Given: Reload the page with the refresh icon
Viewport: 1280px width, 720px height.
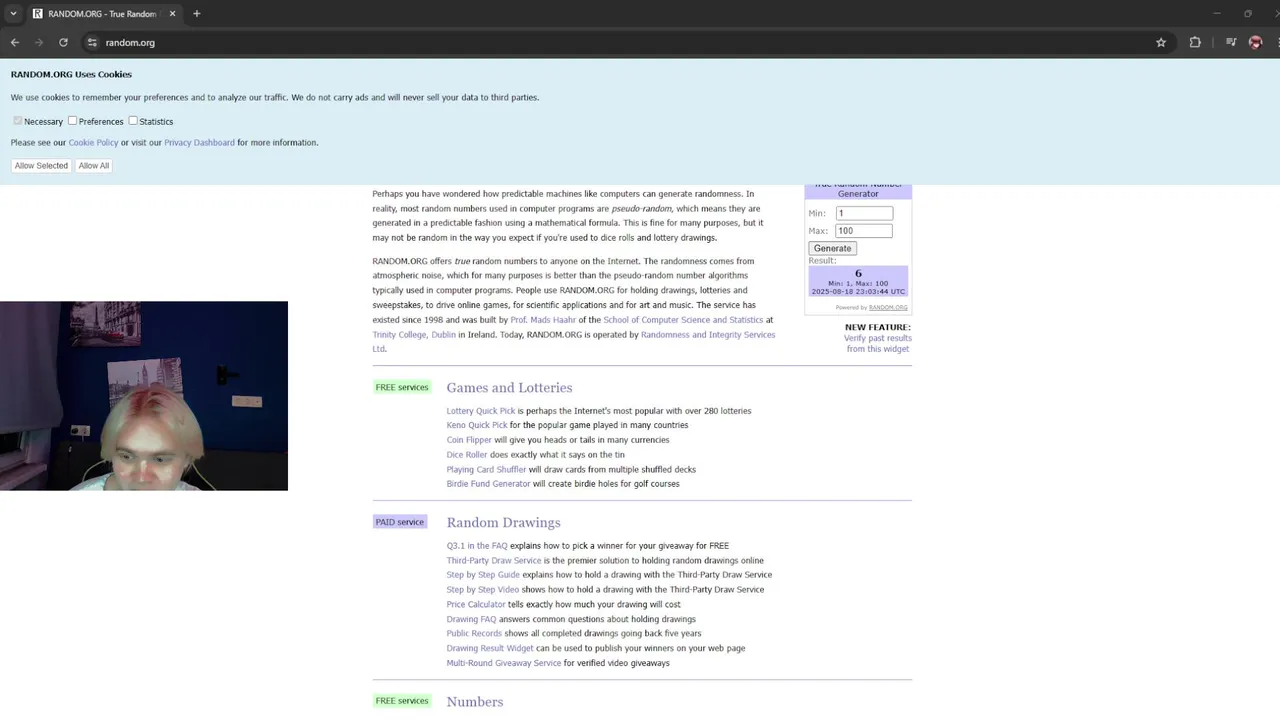Looking at the screenshot, I should tap(63, 42).
